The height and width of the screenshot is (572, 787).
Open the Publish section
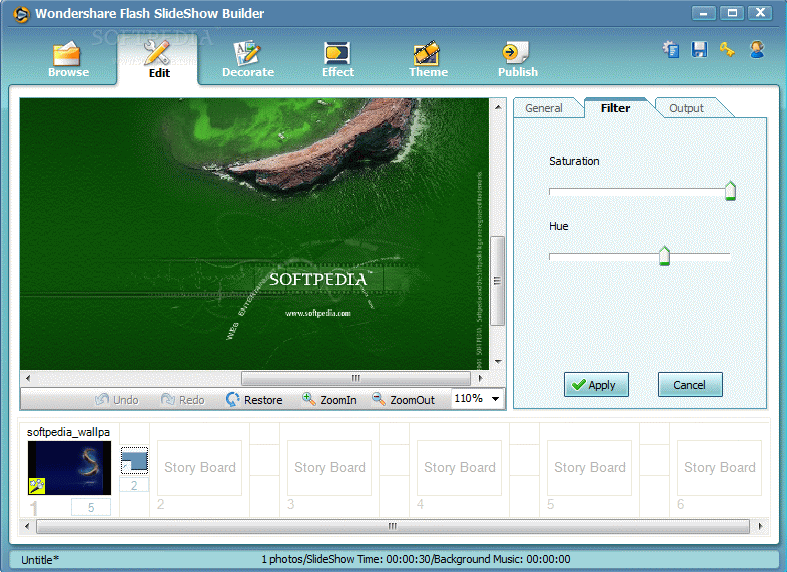click(x=517, y=59)
